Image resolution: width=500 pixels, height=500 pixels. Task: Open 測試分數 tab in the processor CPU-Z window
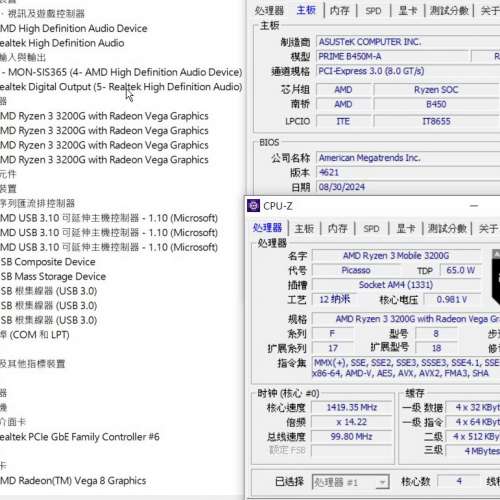(447, 228)
